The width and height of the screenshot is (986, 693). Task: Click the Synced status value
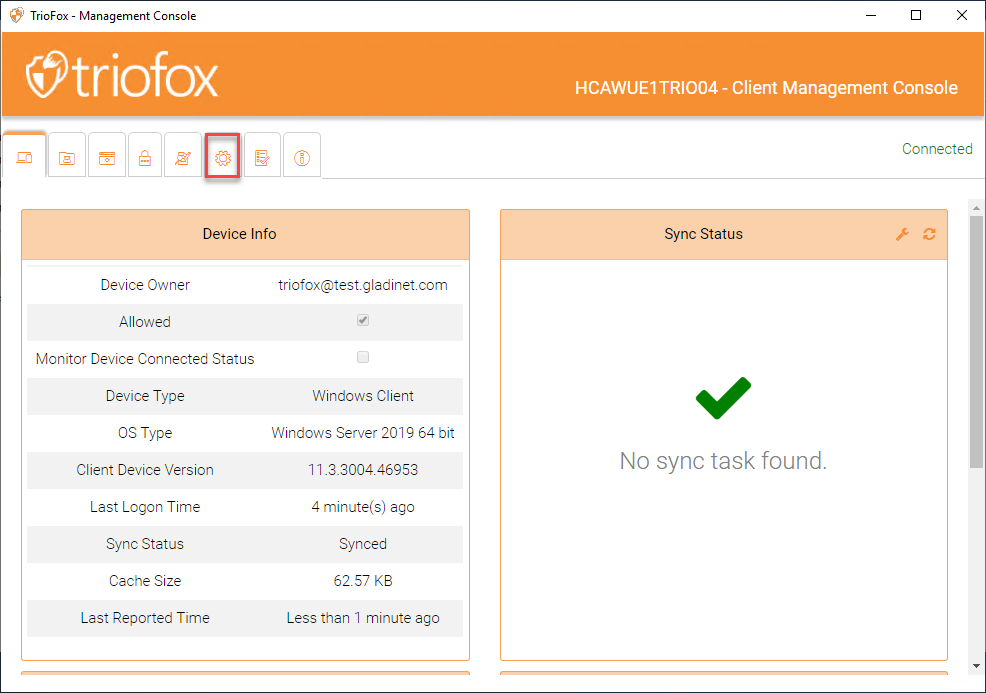click(x=363, y=544)
